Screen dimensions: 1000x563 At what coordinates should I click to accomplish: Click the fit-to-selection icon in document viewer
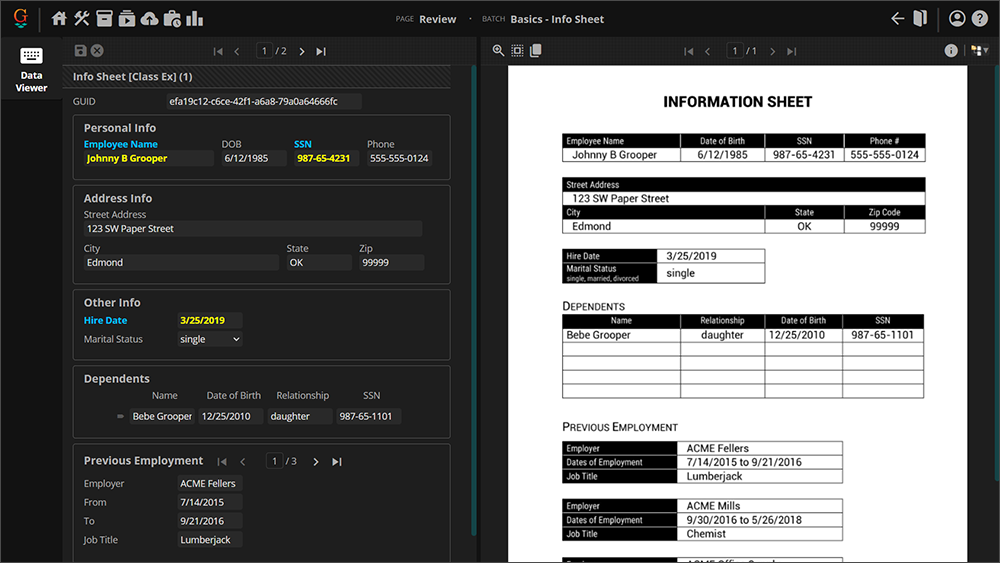pyautogui.click(x=517, y=51)
